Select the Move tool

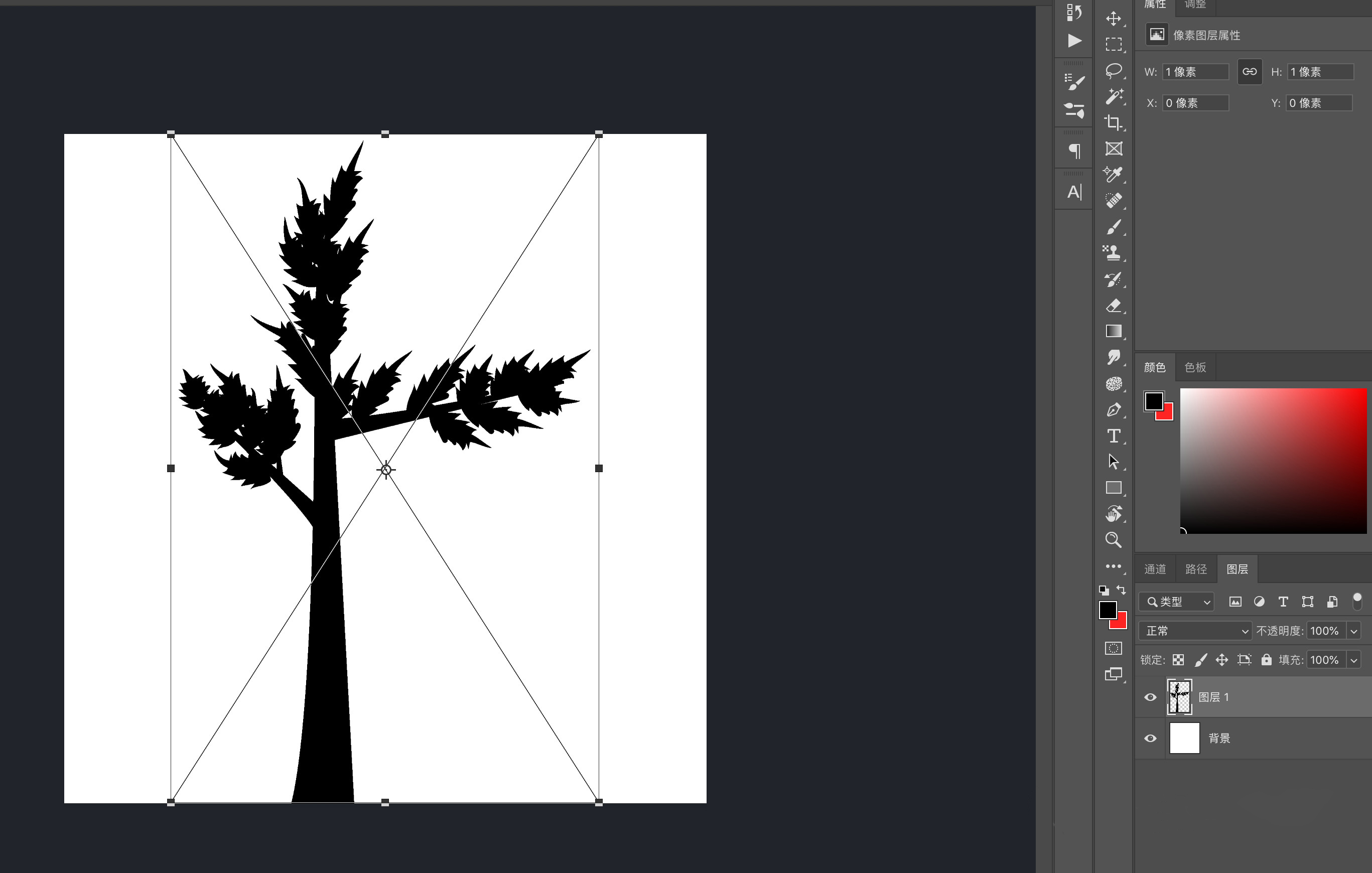[1114, 19]
